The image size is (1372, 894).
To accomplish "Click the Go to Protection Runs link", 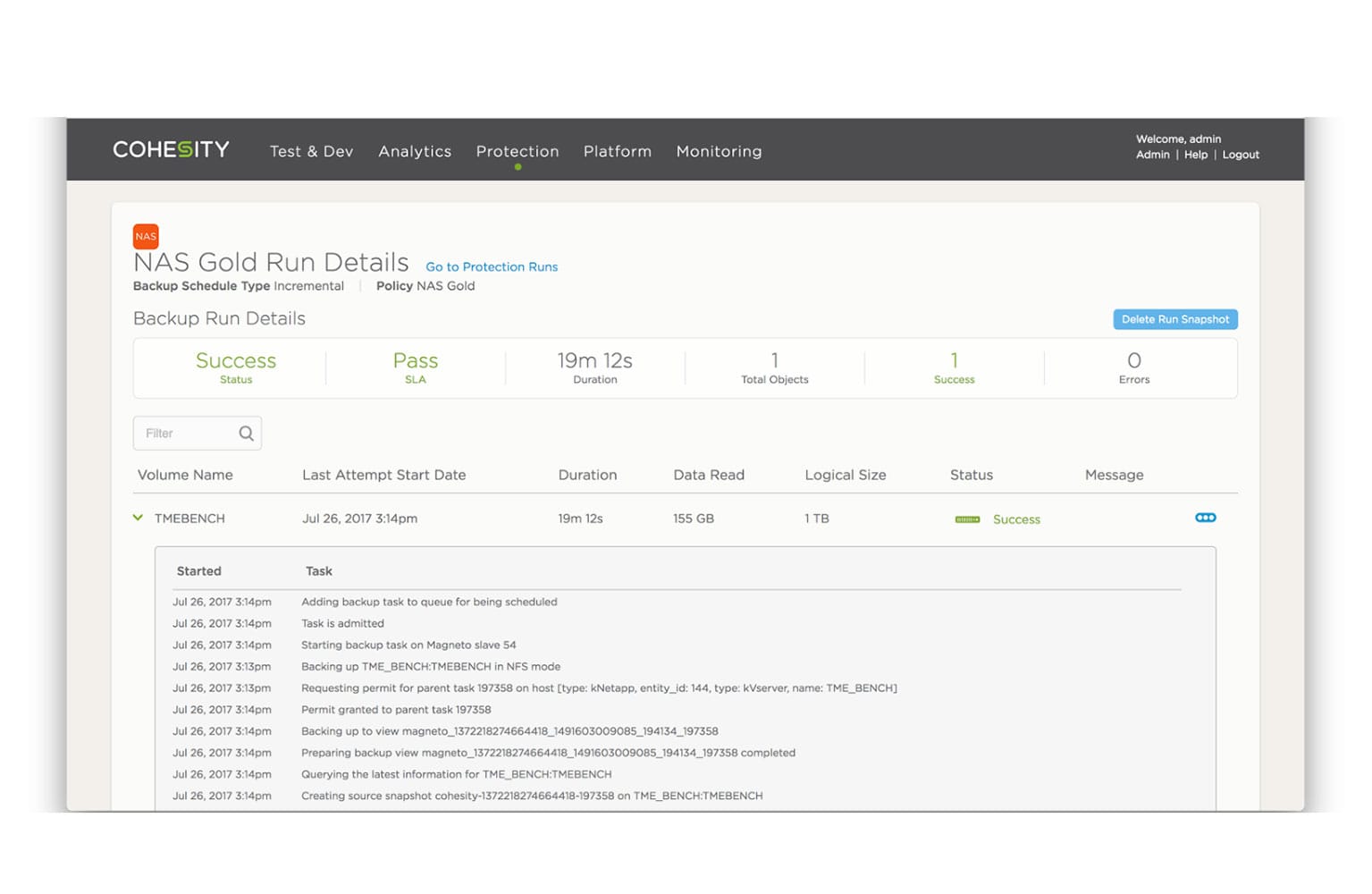I will (x=492, y=266).
